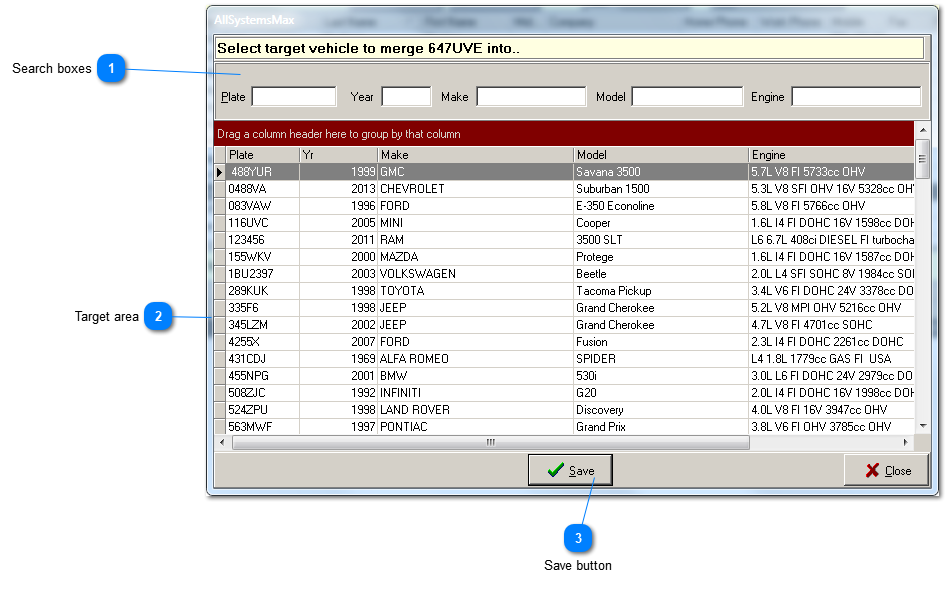The width and height of the screenshot is (948, 589).
Task: Select the Model search box
Action: click(x=686, y=97)
